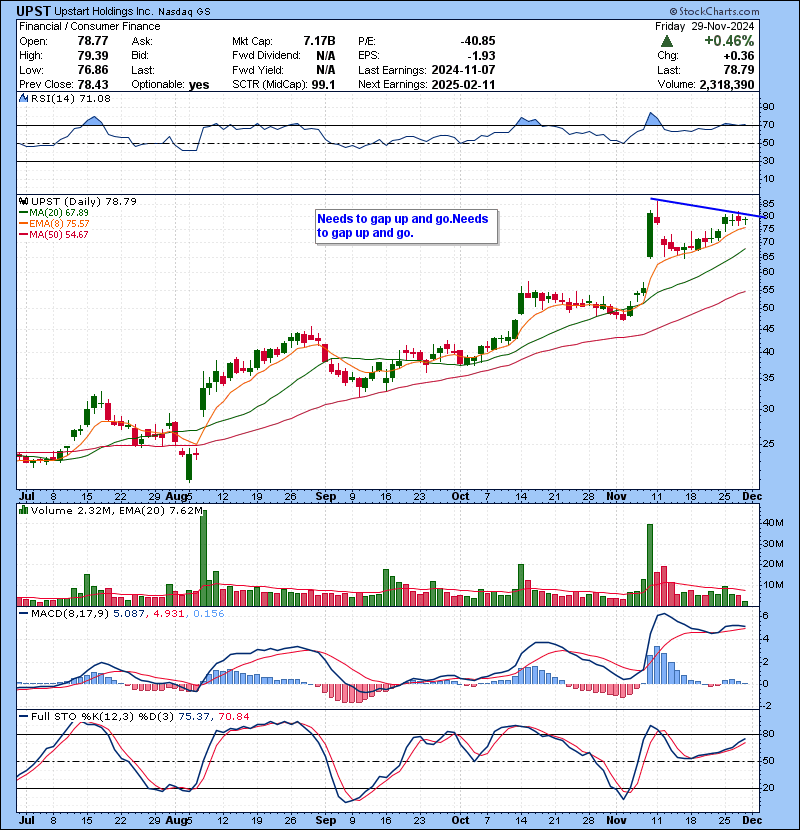Click the RSI panel line icon
Viewport: 800px width, 830px height.
tap(23, 98)
